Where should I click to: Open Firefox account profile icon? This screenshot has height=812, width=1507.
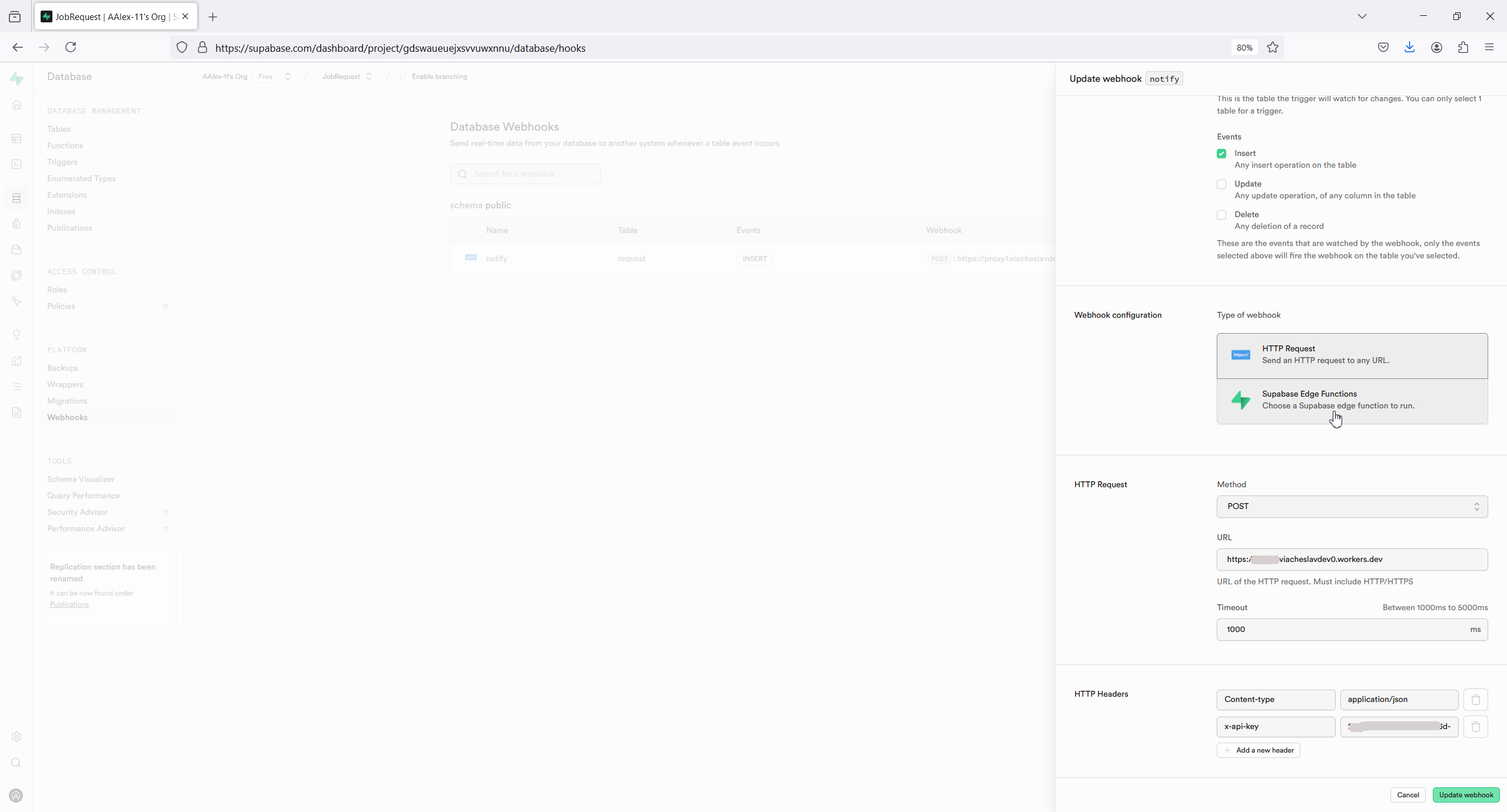click(x=1436, y=48)
